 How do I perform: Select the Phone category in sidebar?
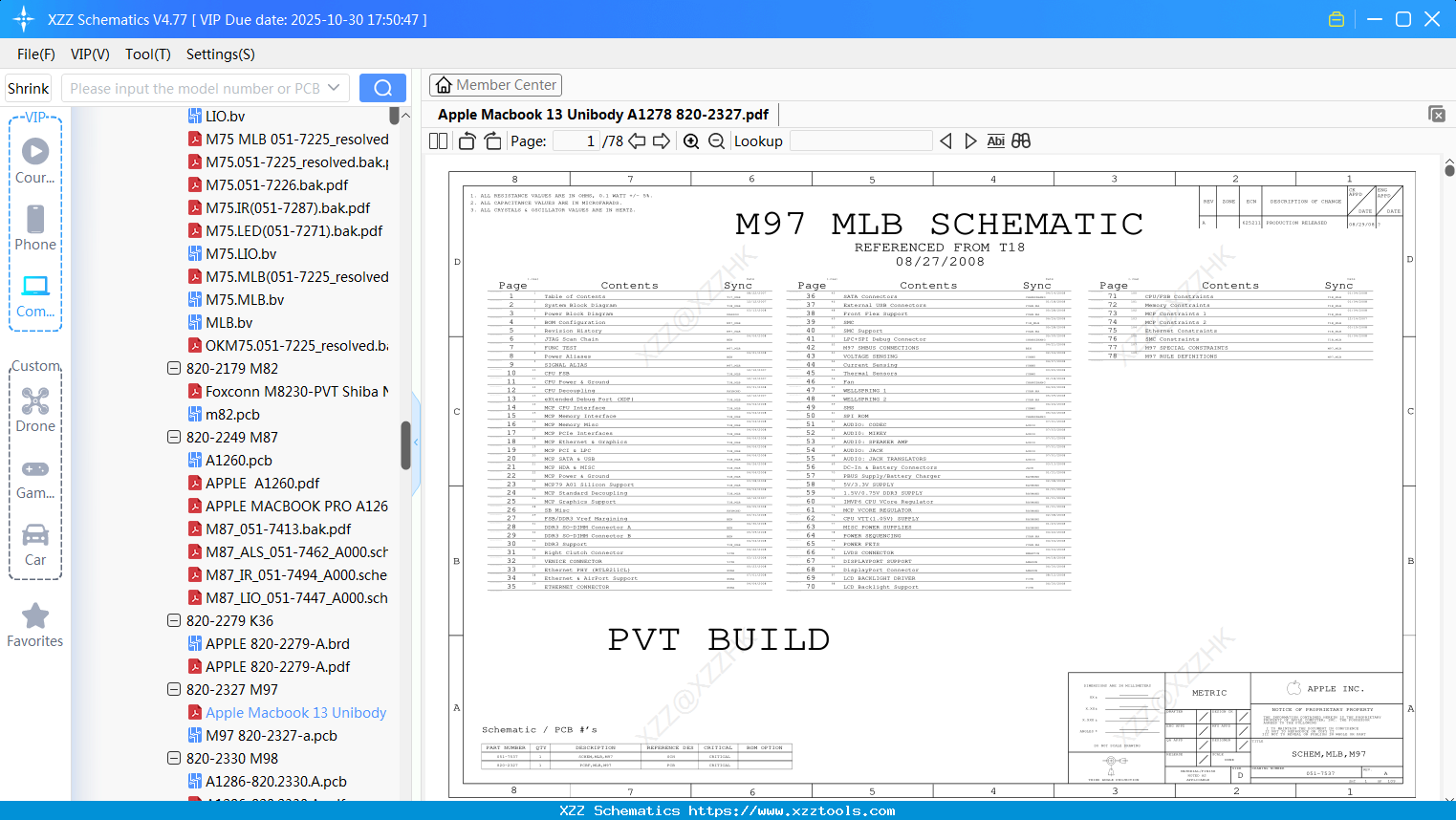(x=35, y=228)
